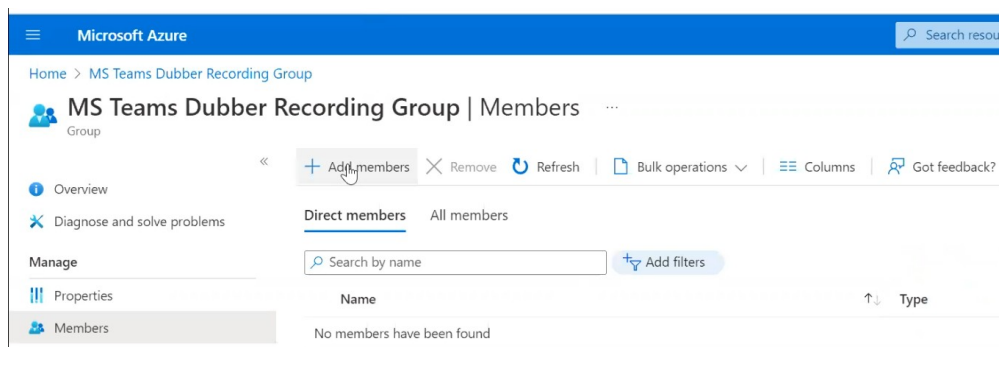This screenshot has height=371, width=1008.
Task: Click the Members people icon in sidebar
Action: 37,328
